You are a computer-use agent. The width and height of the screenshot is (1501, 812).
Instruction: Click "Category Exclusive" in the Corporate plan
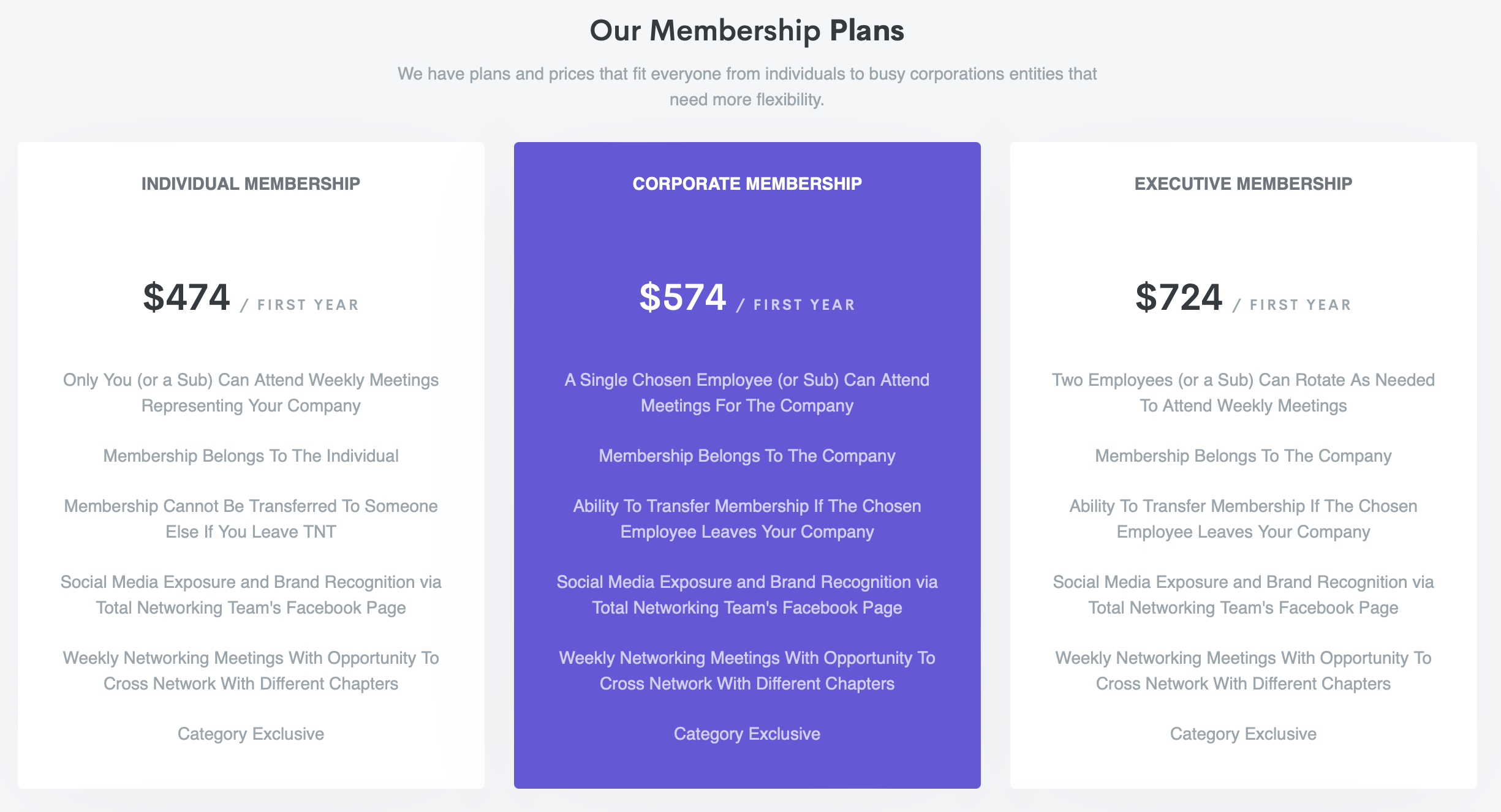point(747,734)
